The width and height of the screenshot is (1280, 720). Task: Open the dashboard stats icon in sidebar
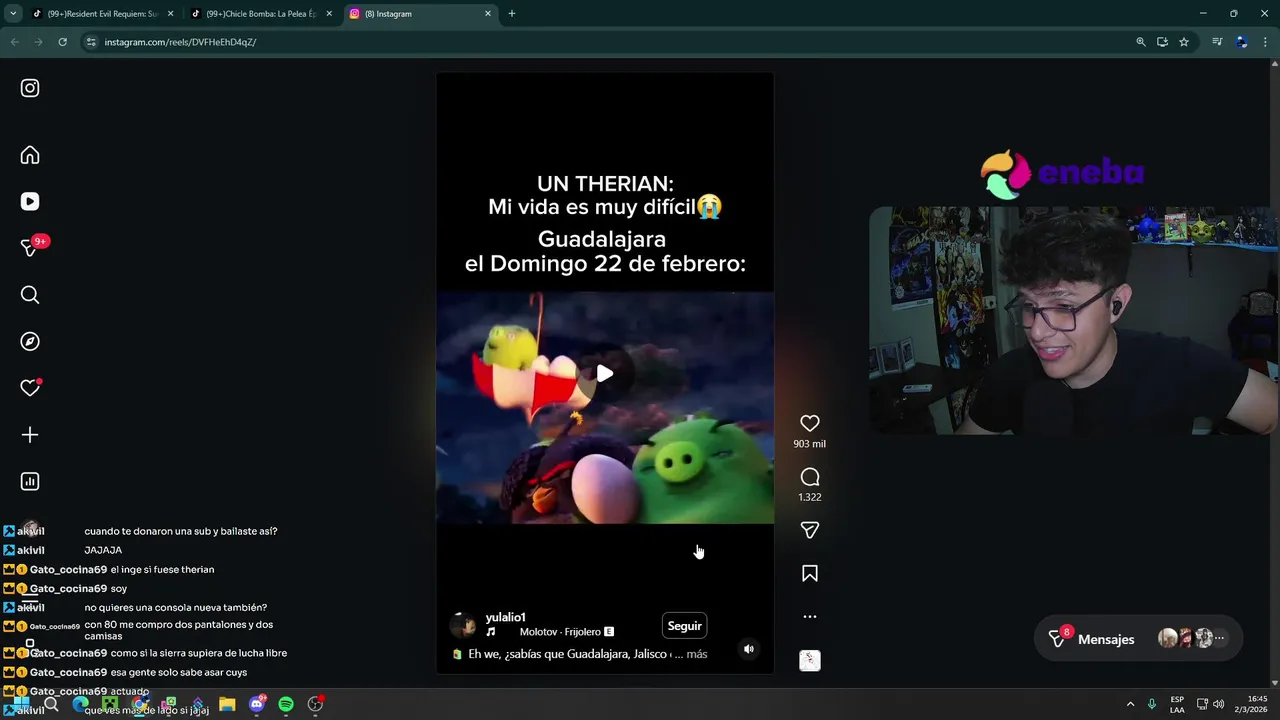(x=30, y=481)
